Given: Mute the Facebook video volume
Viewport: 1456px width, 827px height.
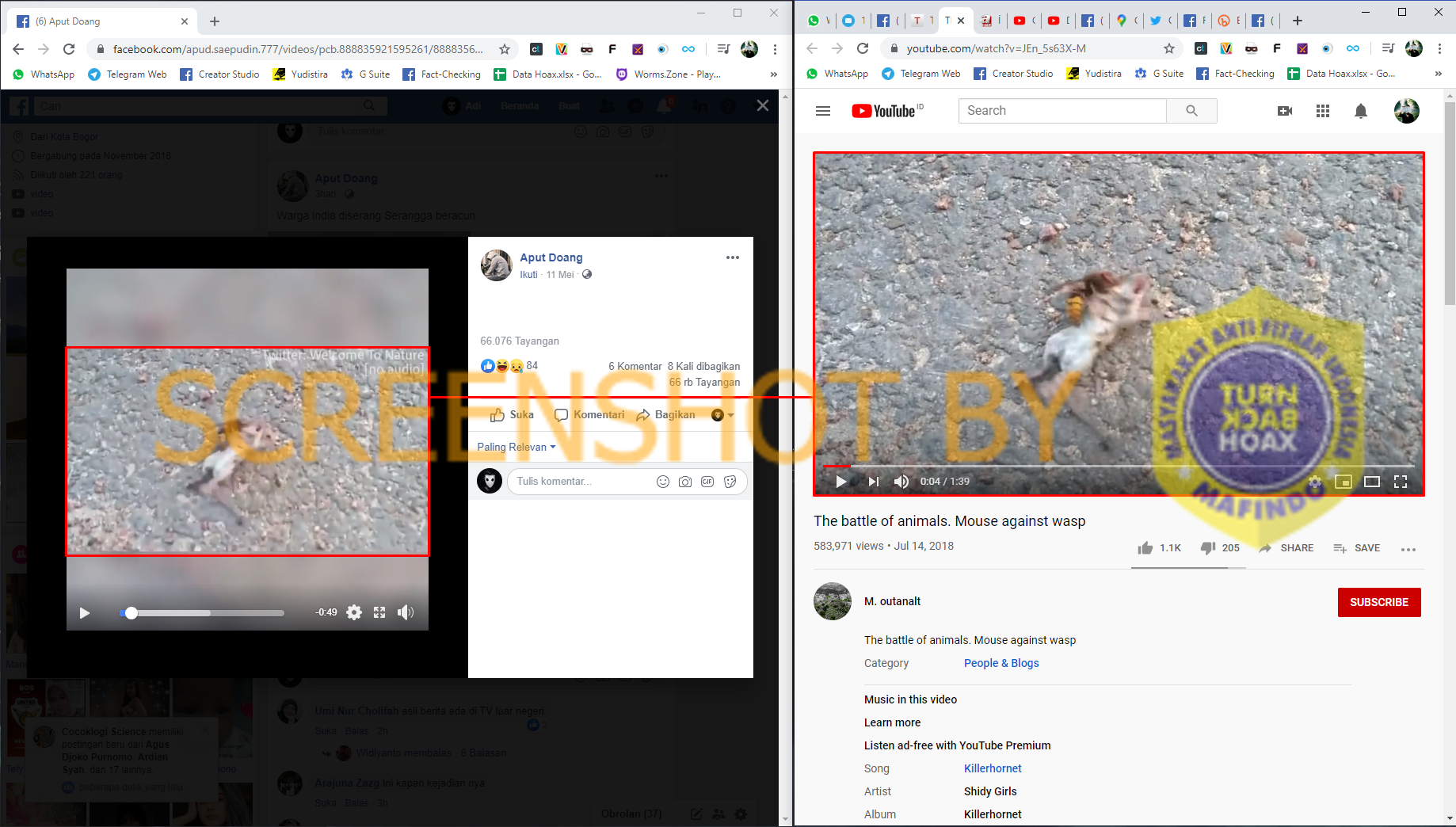Looking at the screenshot, I should (406, 612).
